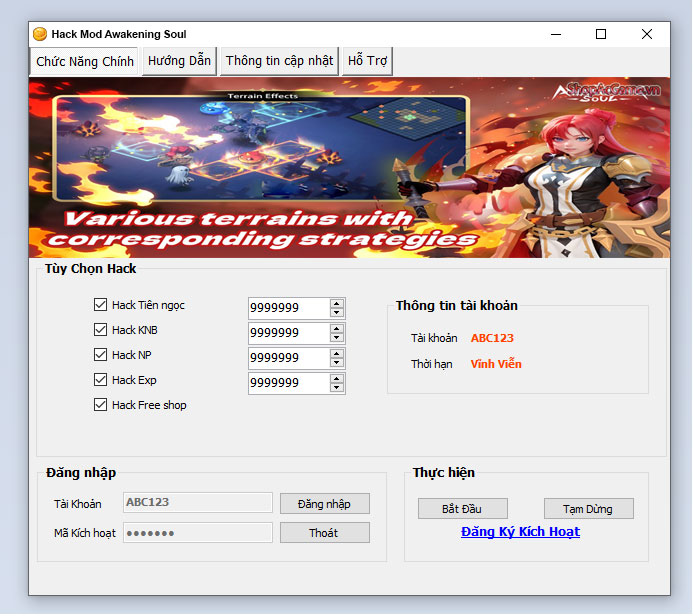Disable the Hack NP checkbox
The width and height of the screenshot is (693, 616).
[x=100, y=355]
